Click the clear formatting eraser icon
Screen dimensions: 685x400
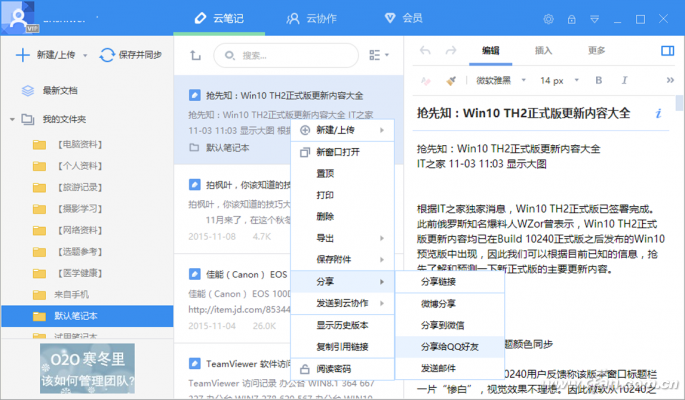[x=426, y=81]
